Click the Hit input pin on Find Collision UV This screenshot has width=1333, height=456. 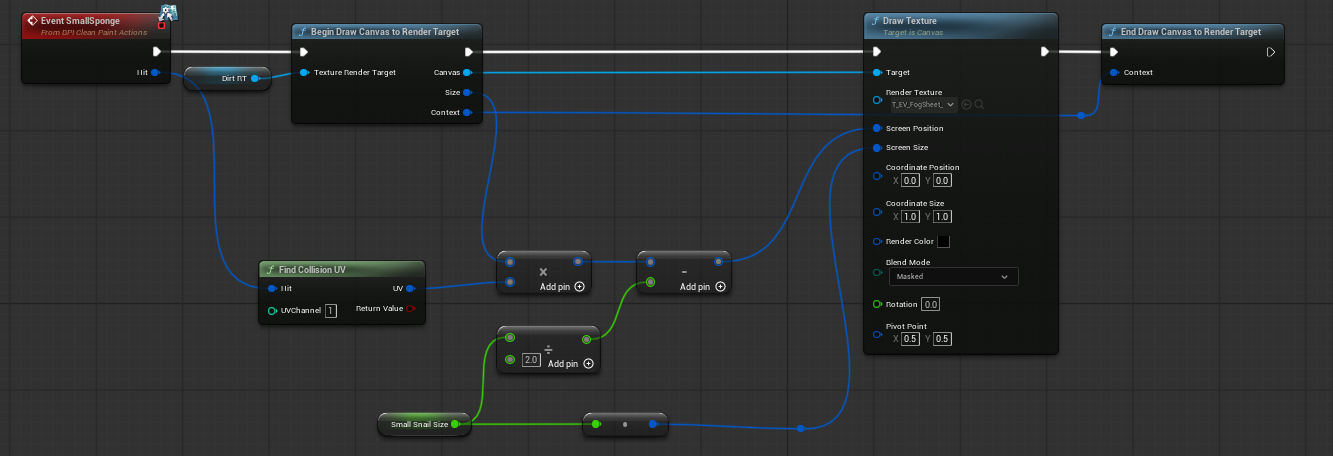272,288
